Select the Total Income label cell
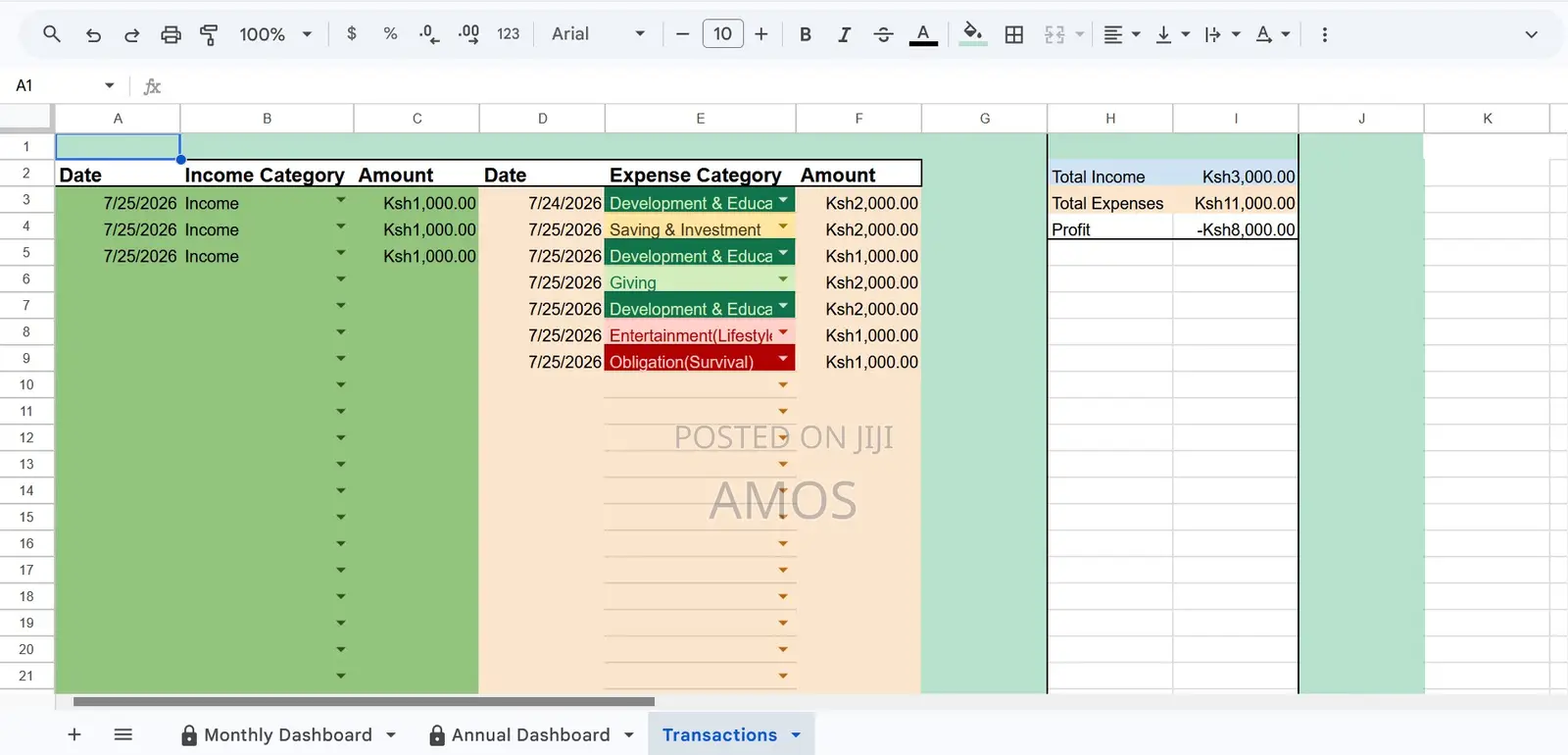1568x755 pixels. click(x=1110, y=176)
